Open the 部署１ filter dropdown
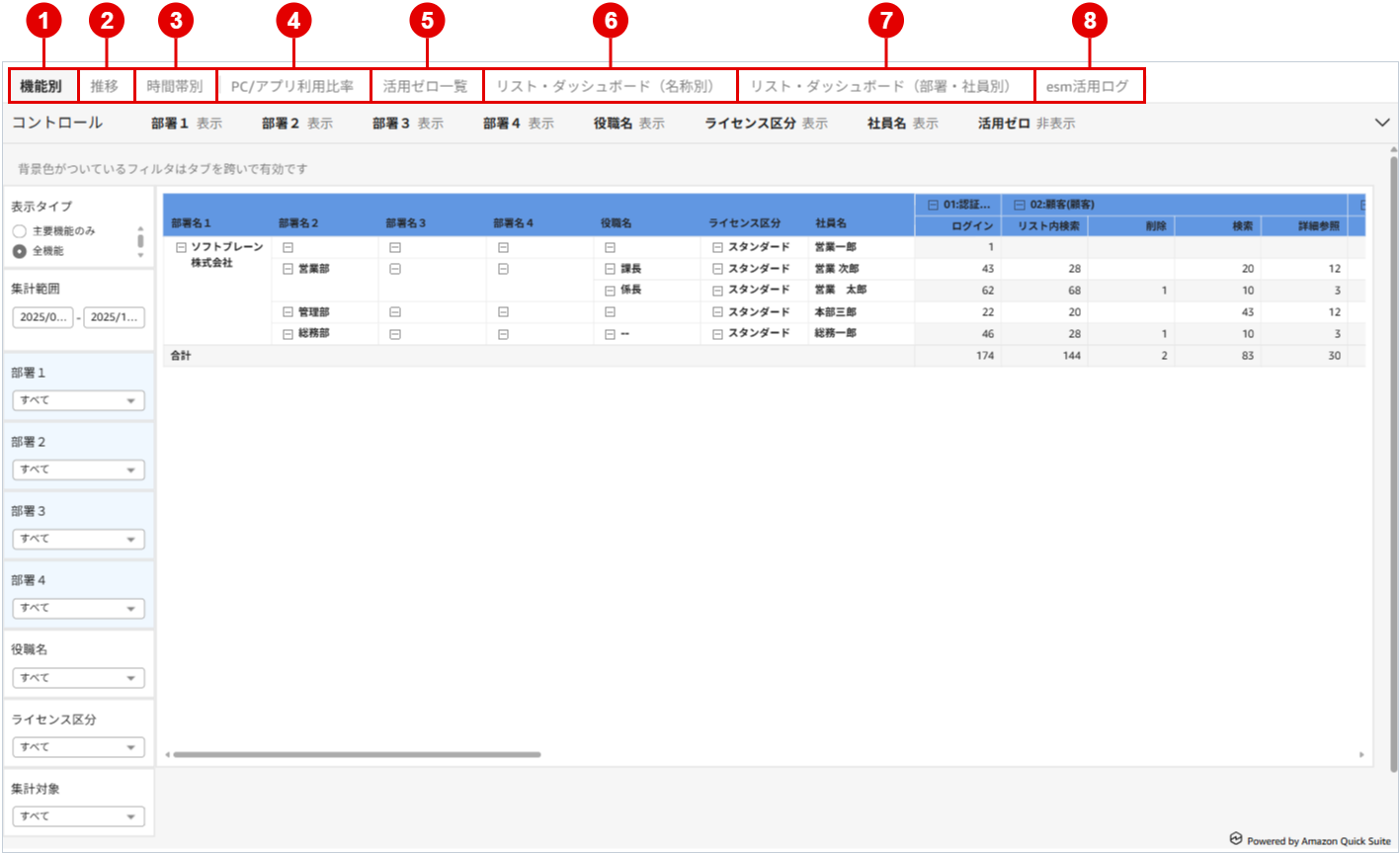The height and width of the screenshot is (854, 1400). 79,400
